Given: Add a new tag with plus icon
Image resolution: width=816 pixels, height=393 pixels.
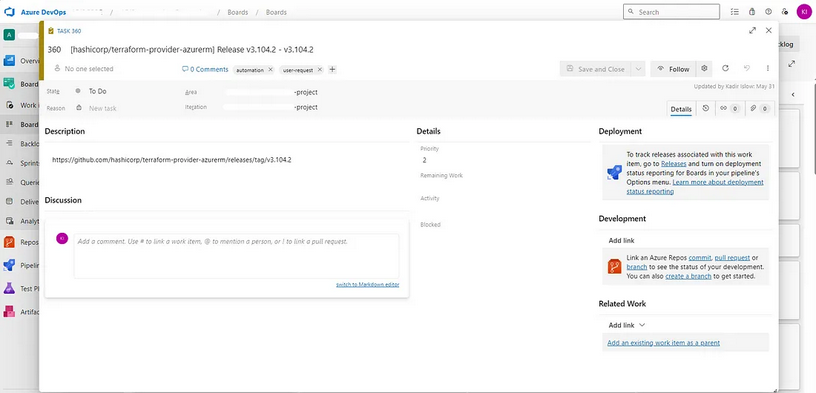Looking at the screenshot, I should point(333,69).
